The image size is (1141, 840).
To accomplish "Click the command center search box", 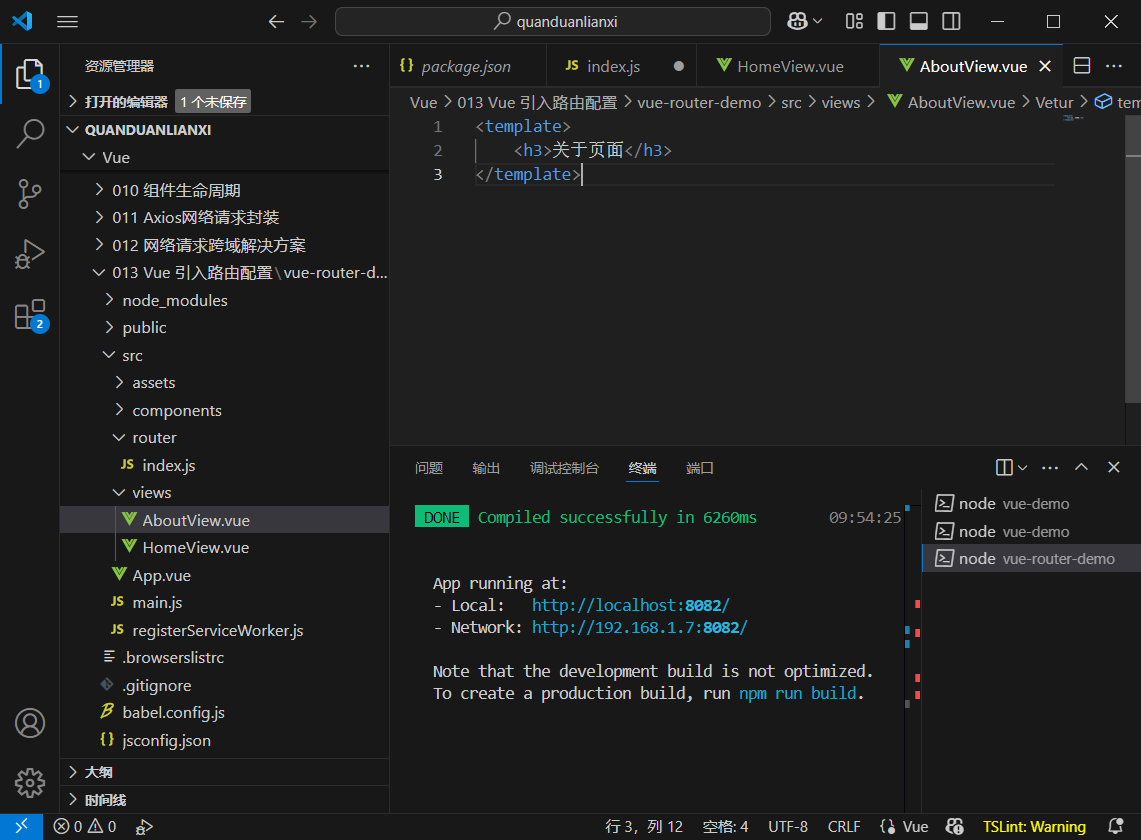I will tap(552, 21).
